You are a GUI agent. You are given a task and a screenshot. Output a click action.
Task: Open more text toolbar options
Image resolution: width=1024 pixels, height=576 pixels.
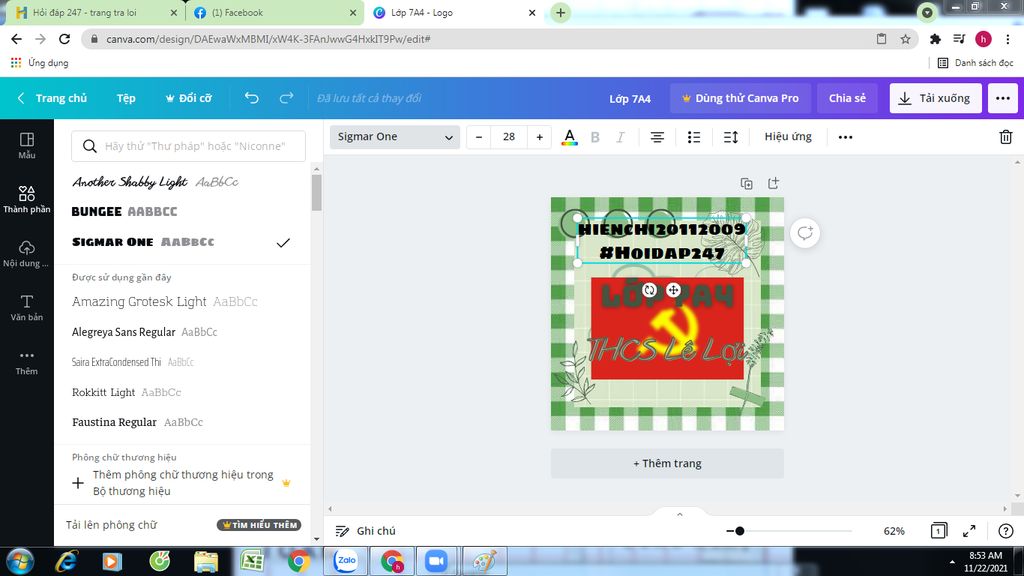[845, 137]
